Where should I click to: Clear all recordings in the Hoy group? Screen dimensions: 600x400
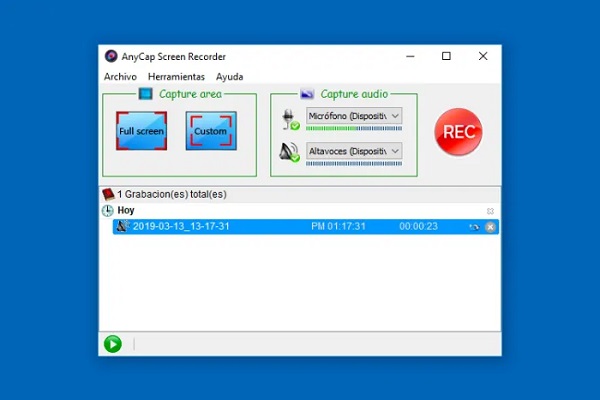(x=490, y=211)
